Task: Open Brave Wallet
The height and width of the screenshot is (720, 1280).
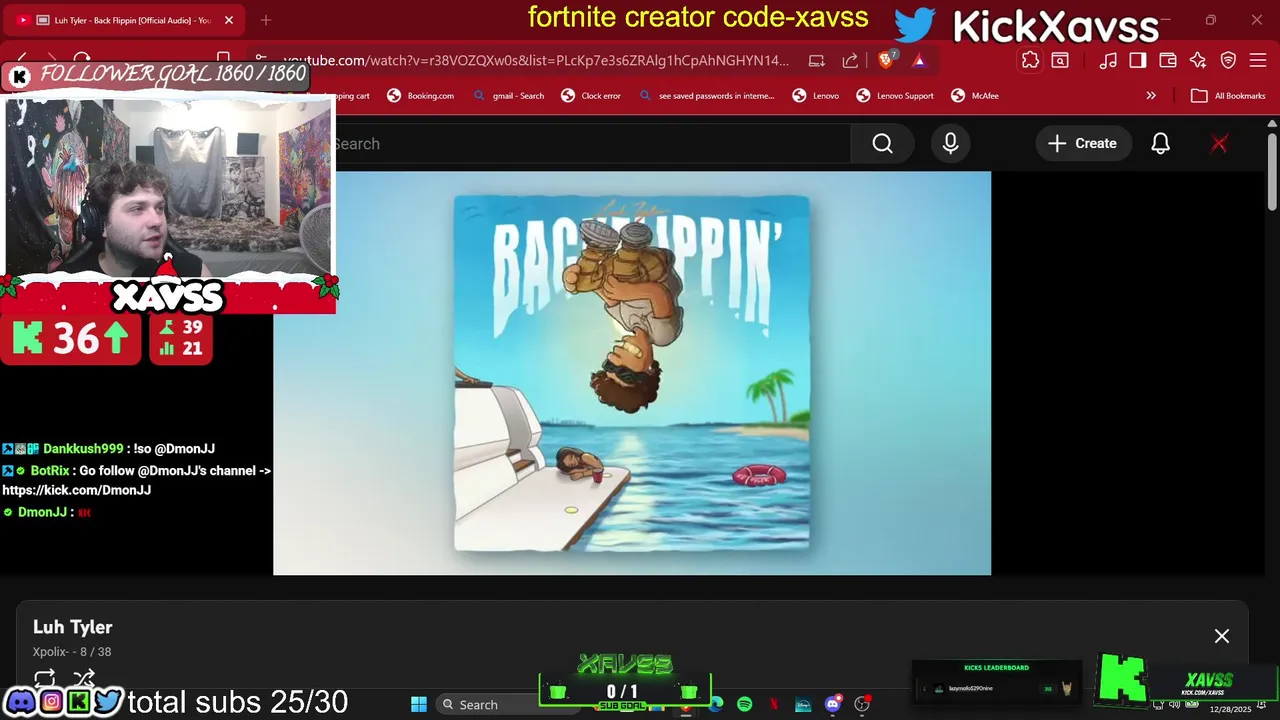Action: tap(1167, 60)
